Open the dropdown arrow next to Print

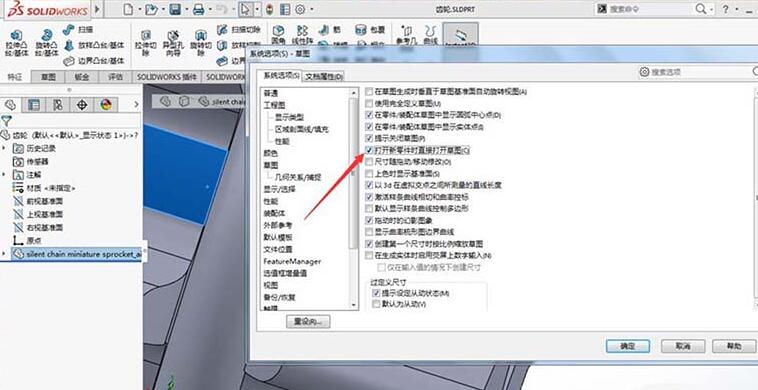click(210, 9)
